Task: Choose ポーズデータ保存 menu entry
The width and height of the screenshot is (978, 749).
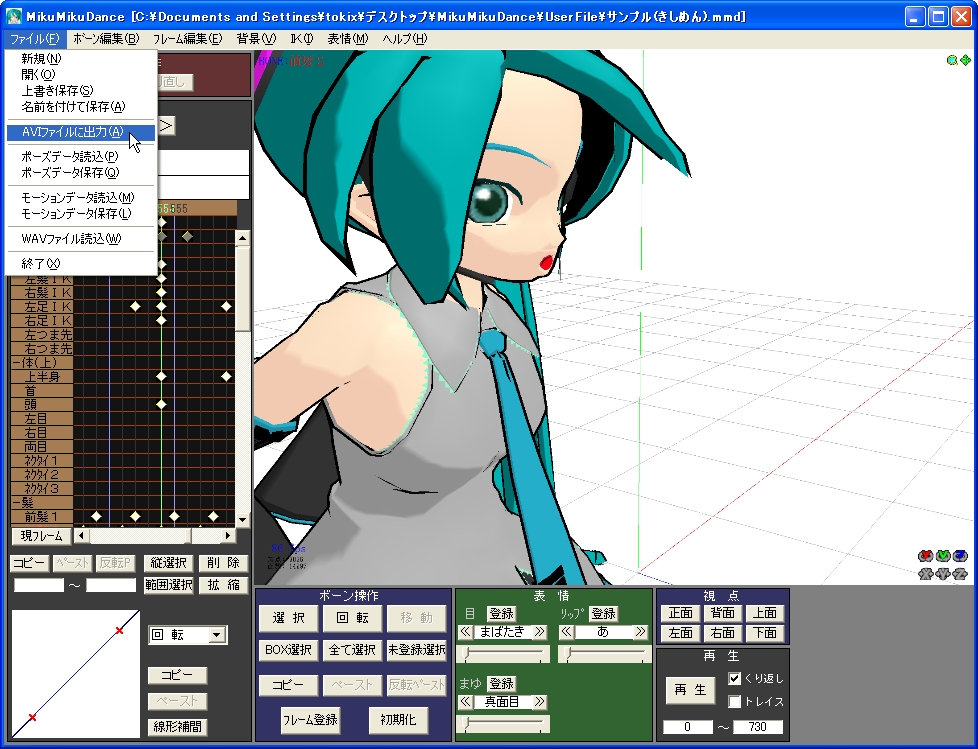Action: click(x=81, y=172)
